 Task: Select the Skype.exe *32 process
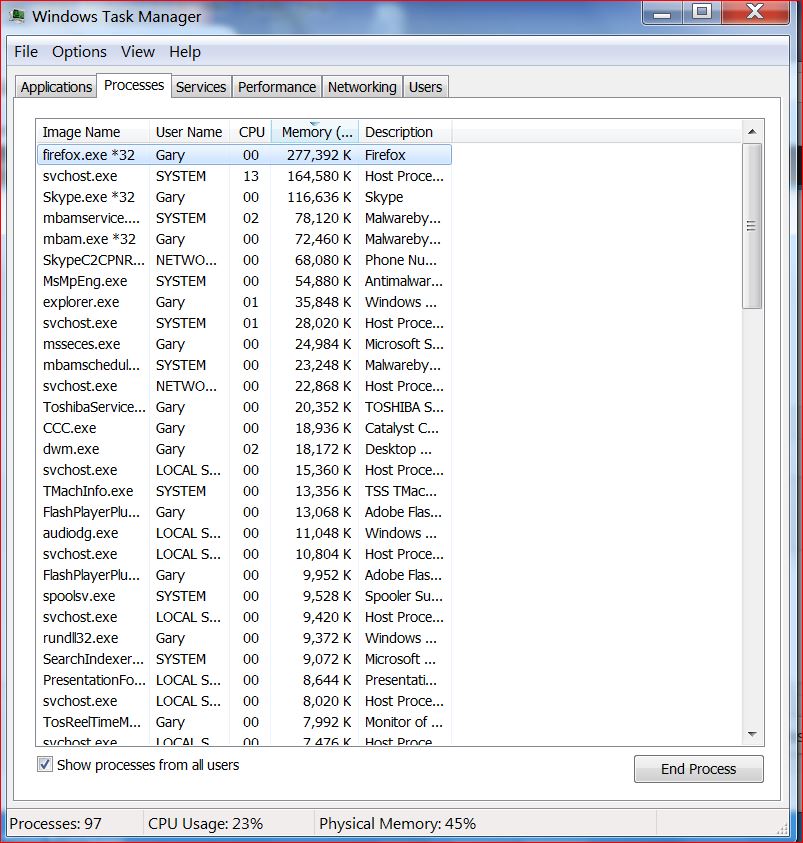244,197
